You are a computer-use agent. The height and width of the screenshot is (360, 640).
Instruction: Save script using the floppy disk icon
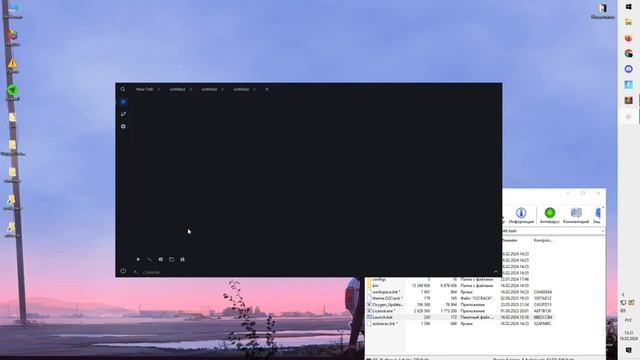click(x=182, y=259)
